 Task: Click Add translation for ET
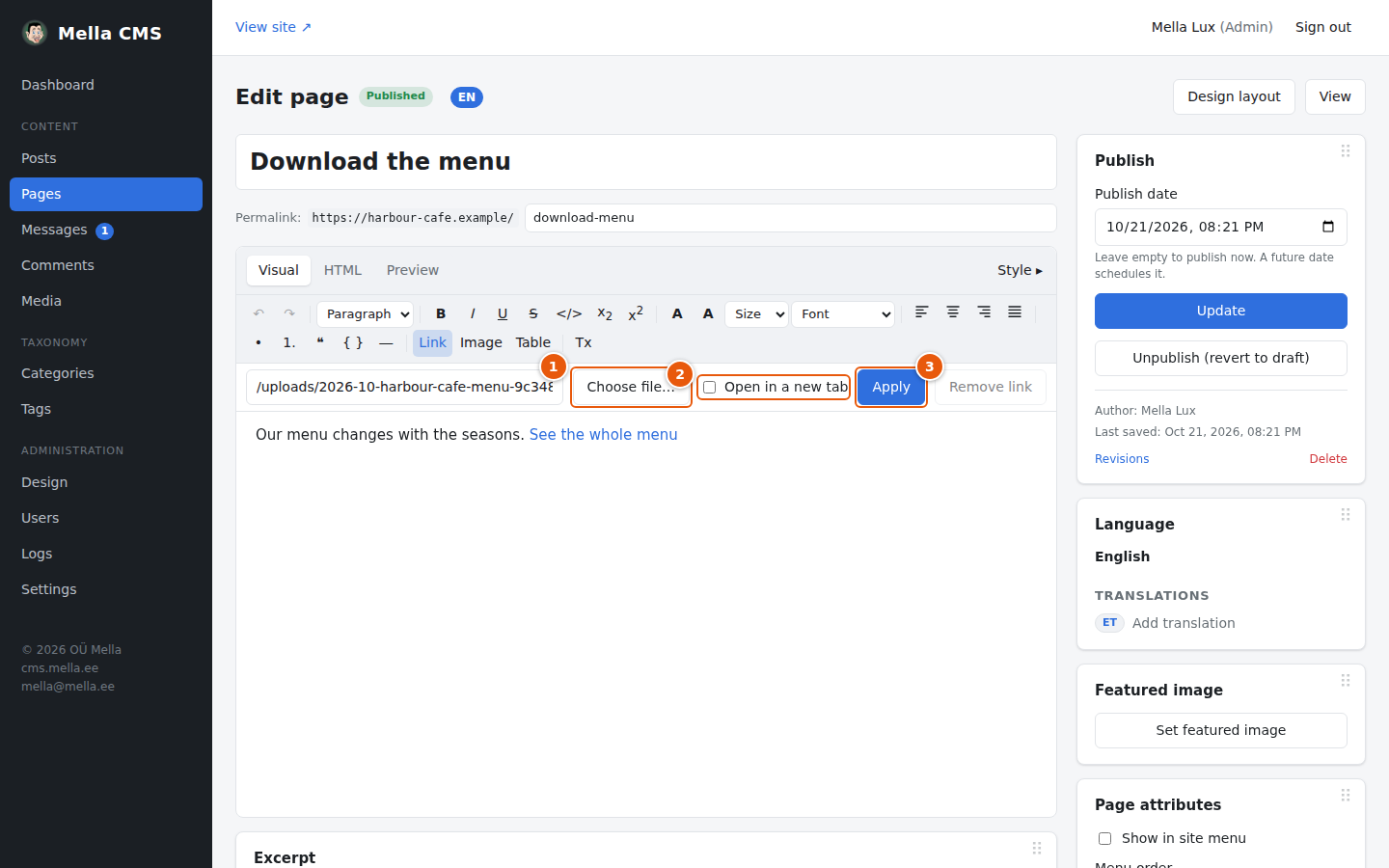pos(1184,623)
